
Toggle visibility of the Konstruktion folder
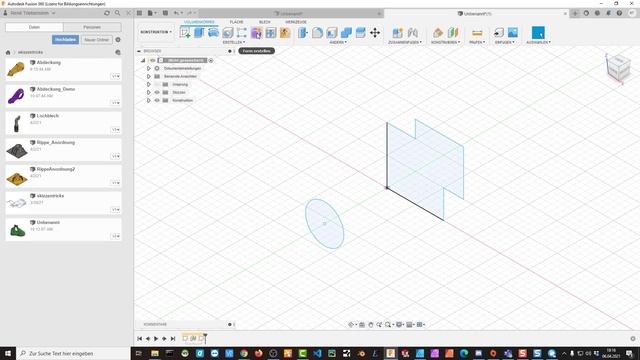click(x=157, y=100)
